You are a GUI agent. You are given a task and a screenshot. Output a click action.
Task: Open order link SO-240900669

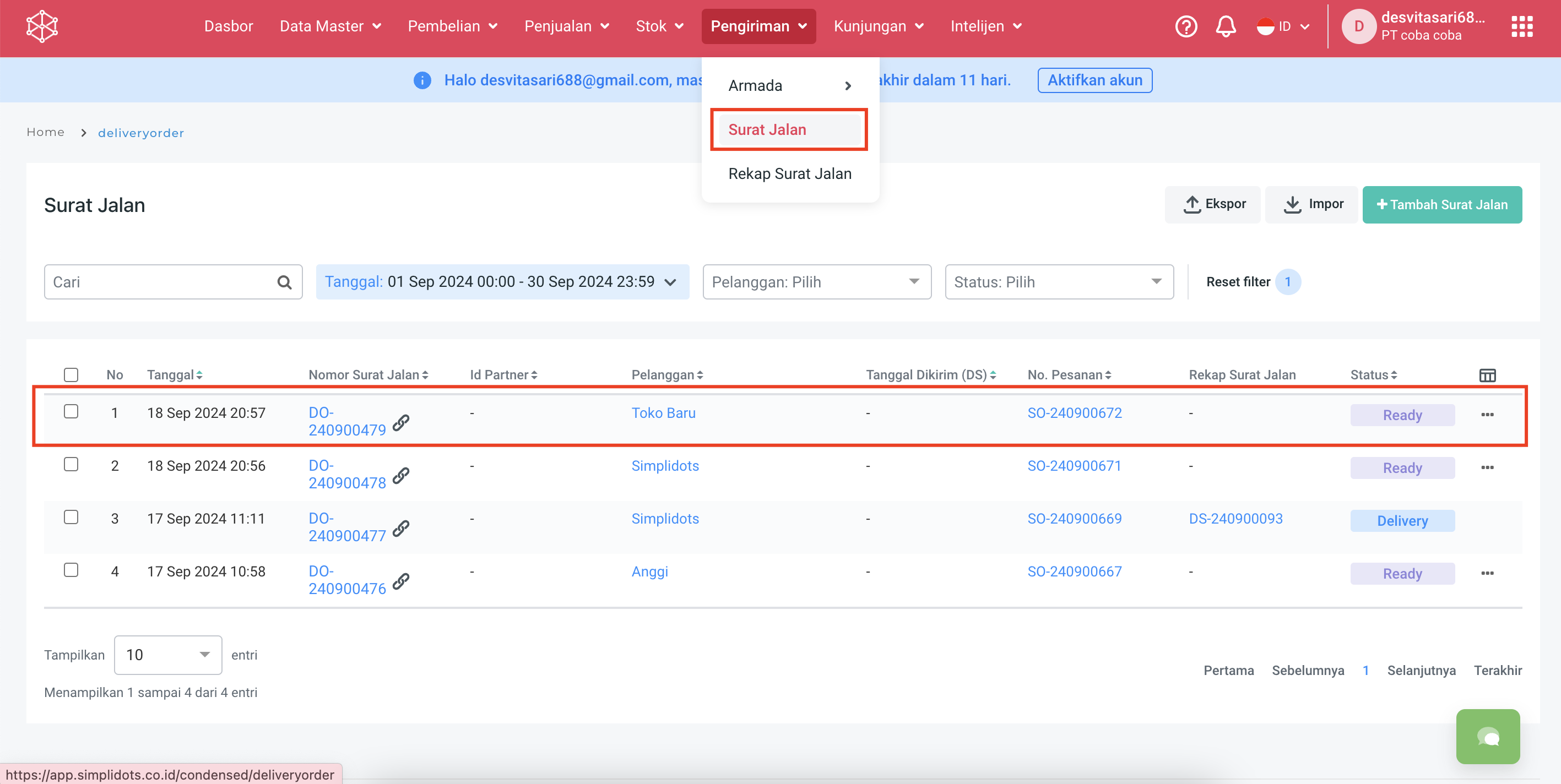pyautogui.click(x=1075, y=519)
